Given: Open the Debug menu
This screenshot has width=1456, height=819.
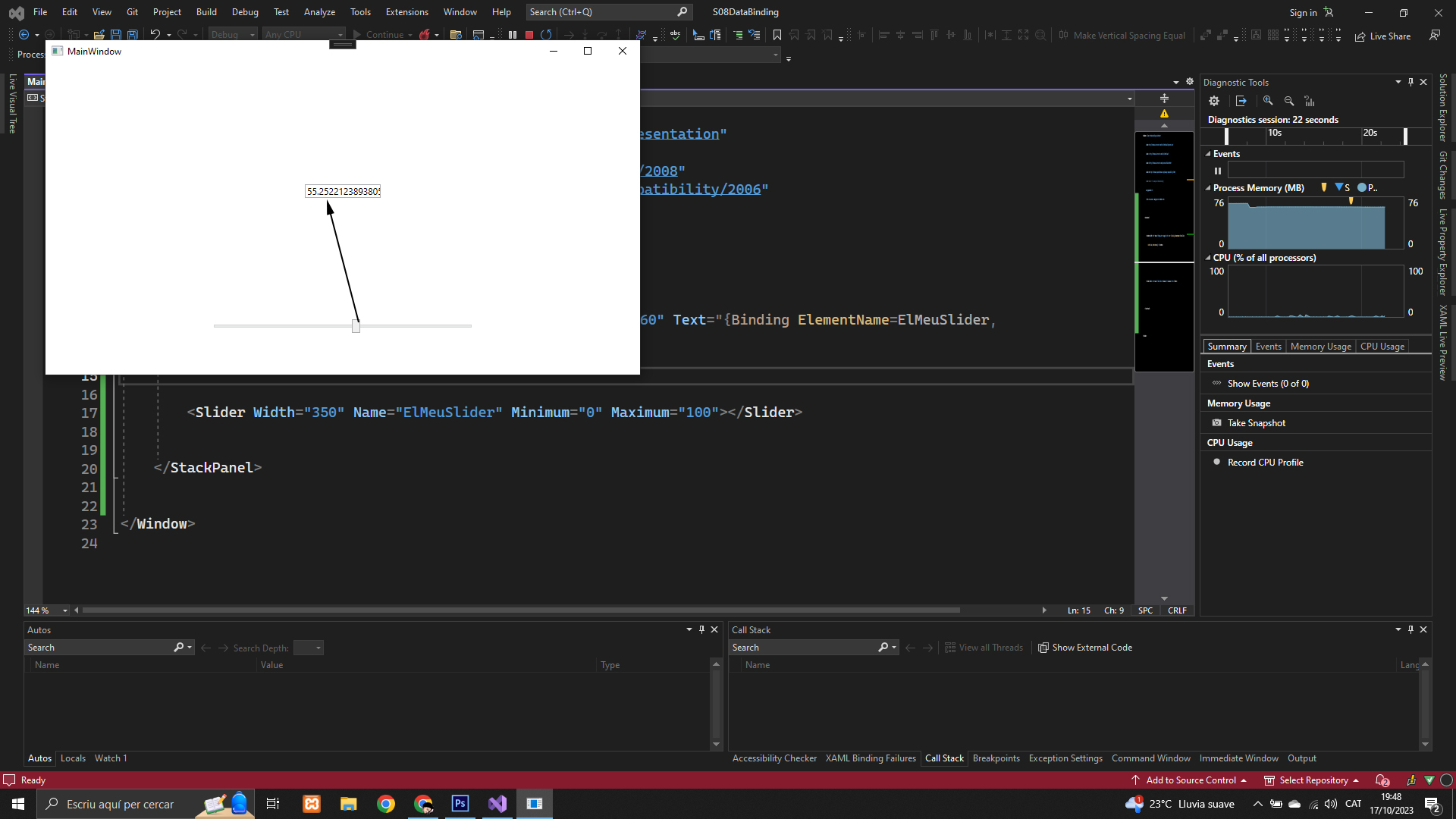Looking at the screenshot, I should click(245, 12).
